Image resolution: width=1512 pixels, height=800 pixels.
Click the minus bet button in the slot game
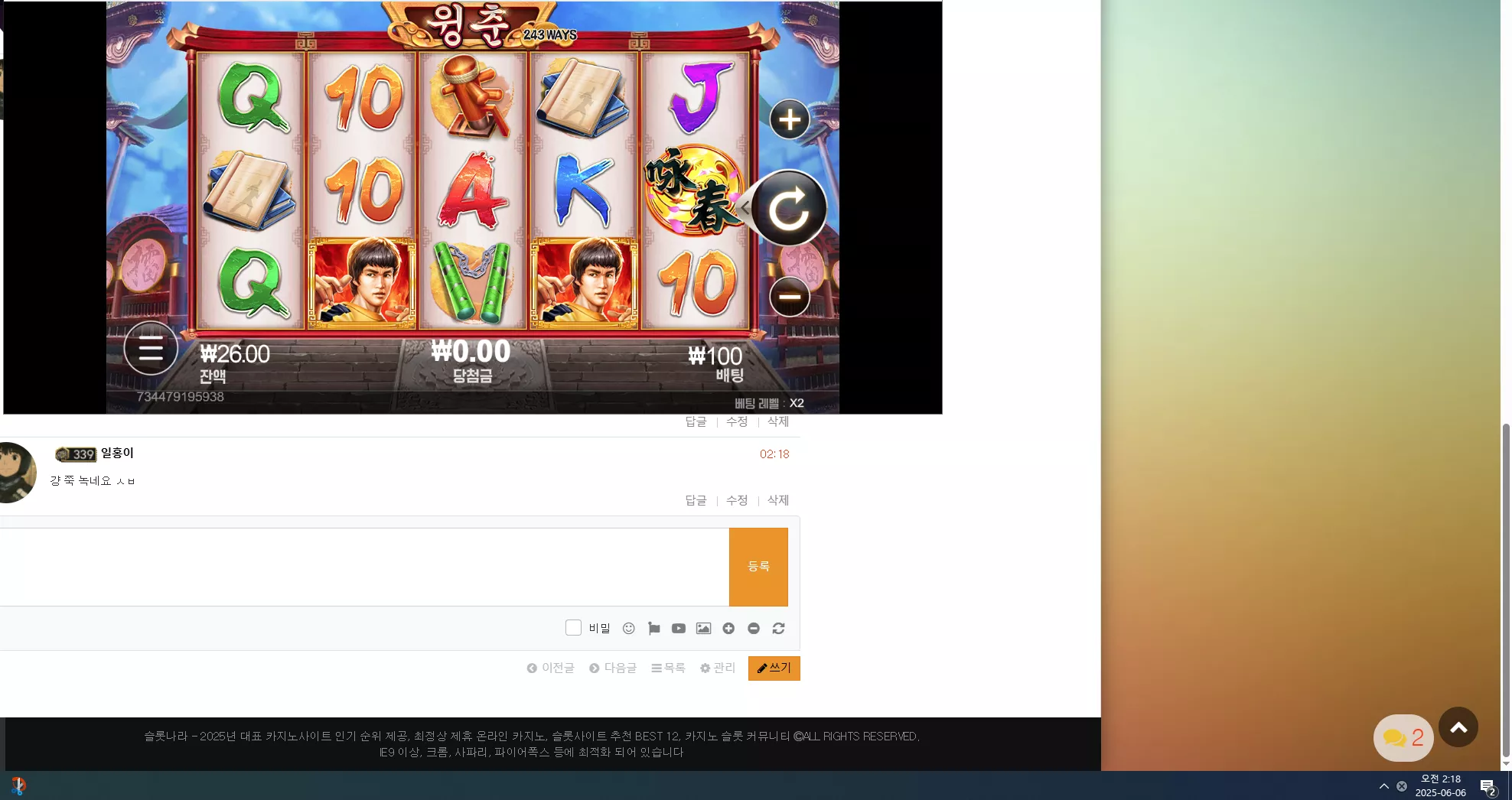tap(790, 297)
